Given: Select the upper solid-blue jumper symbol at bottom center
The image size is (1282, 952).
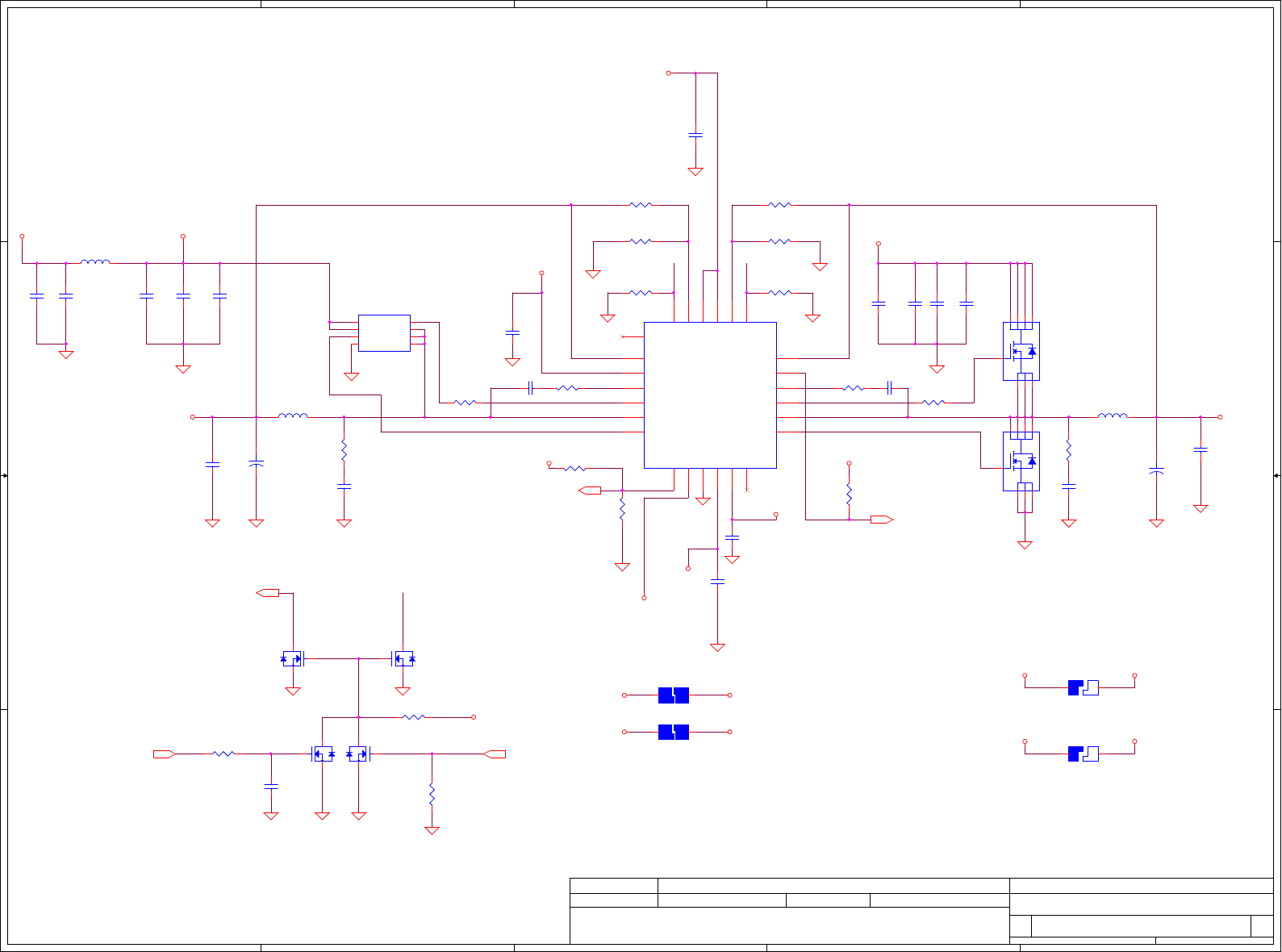Looking at the screenshot, I should [674, 695].
